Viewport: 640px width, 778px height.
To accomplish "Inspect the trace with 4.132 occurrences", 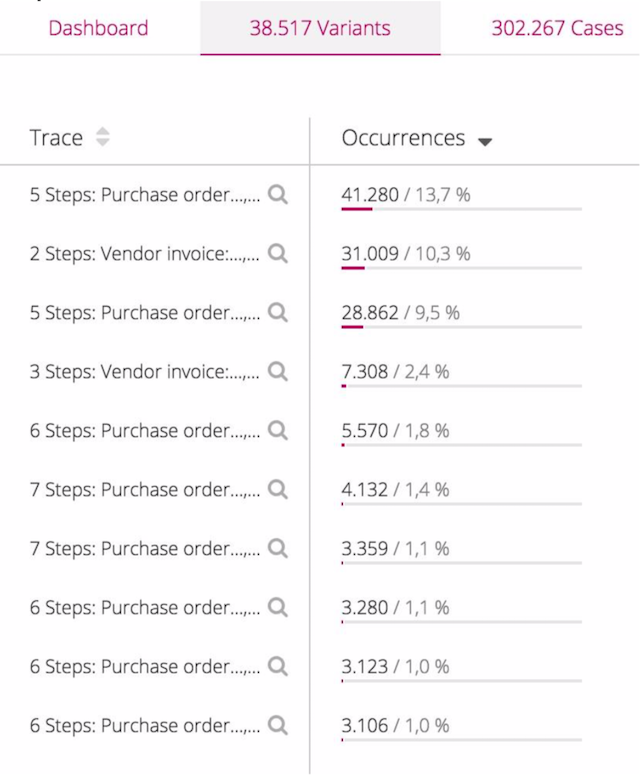I will (278, 490).
